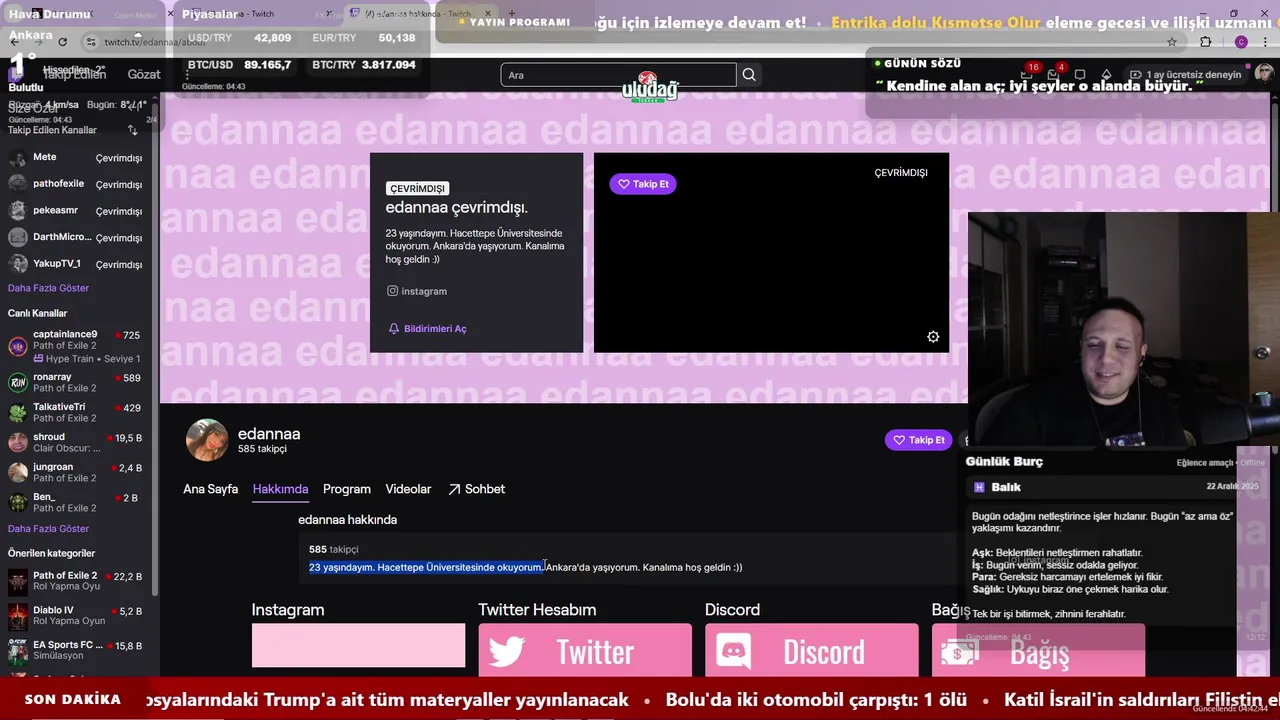Open YakupTV_1 channel in sidebar
Viewport: 1280px width, 720px height.
(78, 264)
